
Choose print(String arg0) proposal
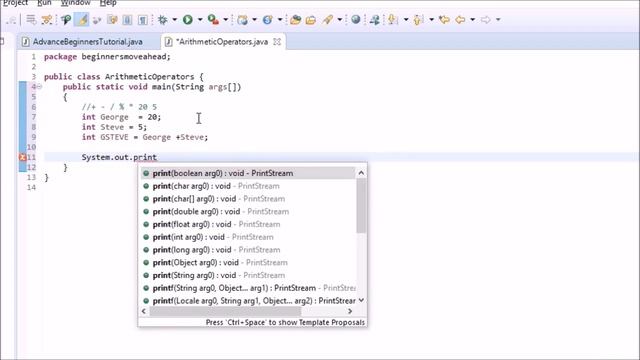click(x=248, y=275)
